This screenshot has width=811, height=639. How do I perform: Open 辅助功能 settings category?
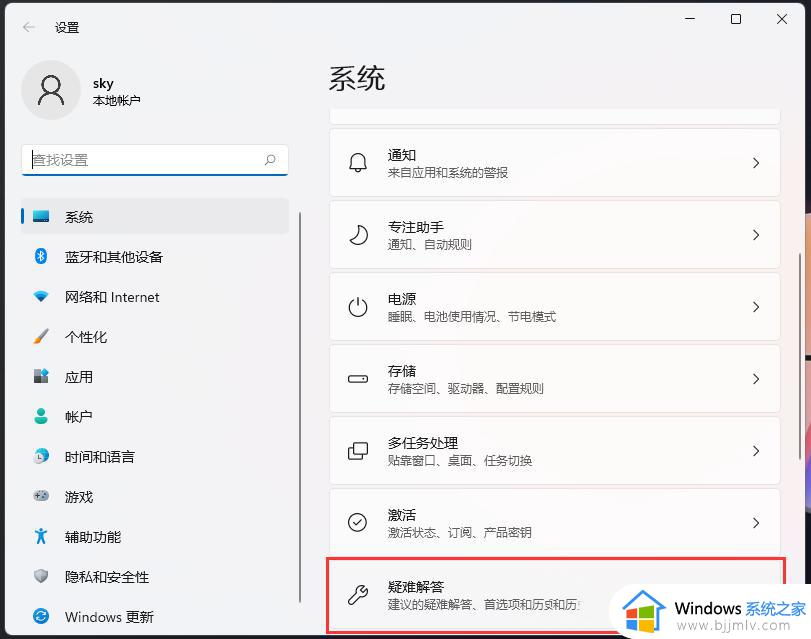coord(155,536)
